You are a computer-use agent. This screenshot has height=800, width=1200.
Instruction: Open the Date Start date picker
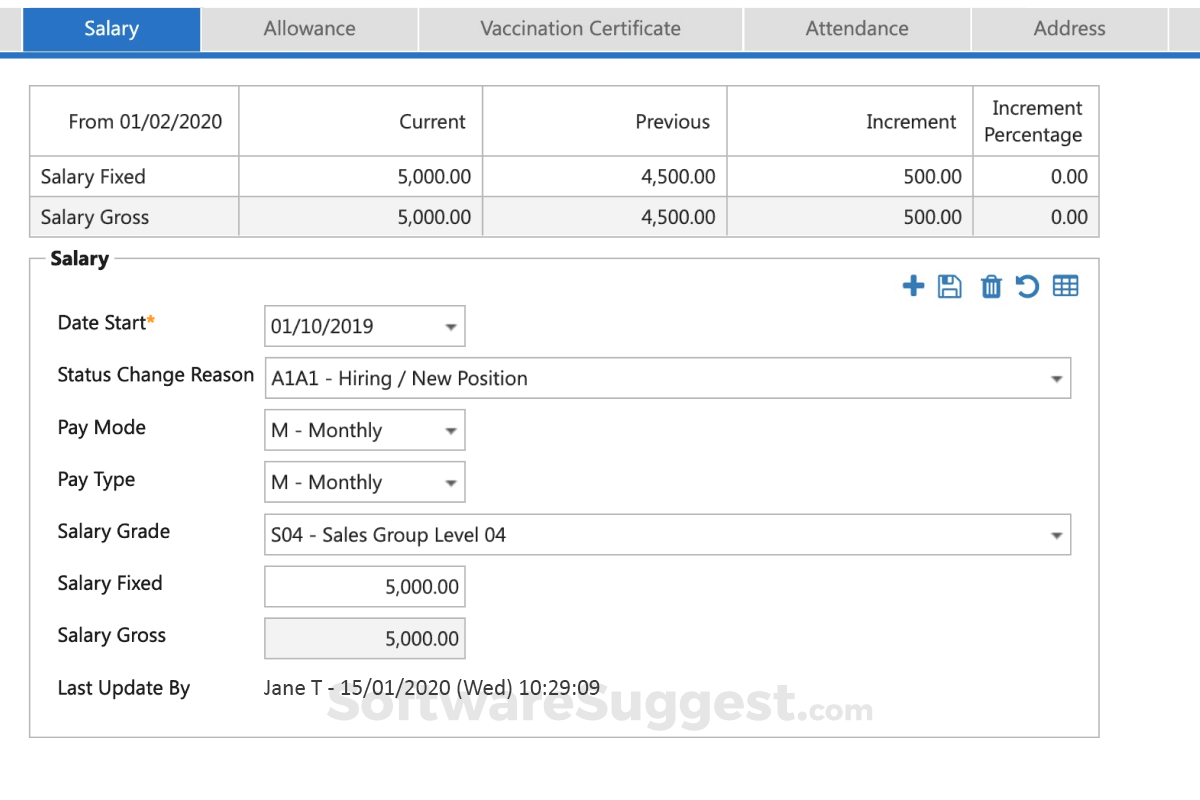[445, 326]
